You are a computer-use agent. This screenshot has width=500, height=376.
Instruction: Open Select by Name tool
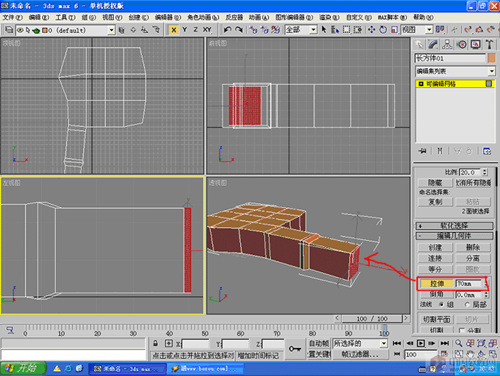point(335,30)
